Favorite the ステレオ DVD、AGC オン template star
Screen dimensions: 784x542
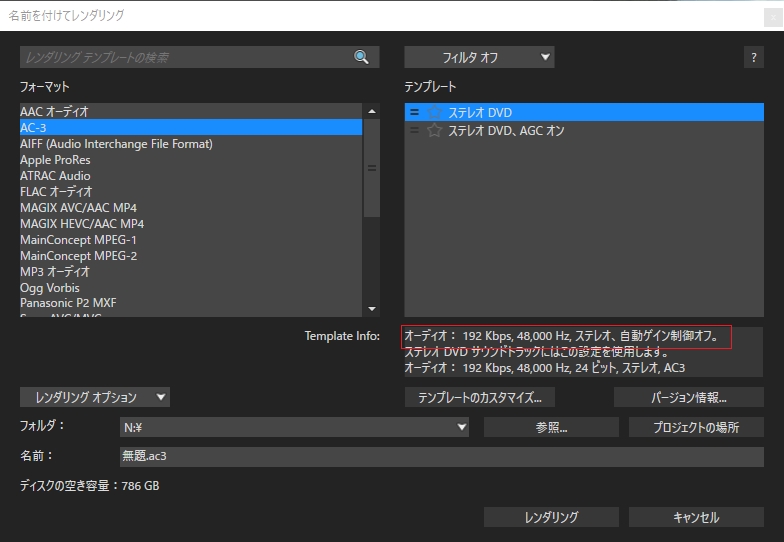434,130
